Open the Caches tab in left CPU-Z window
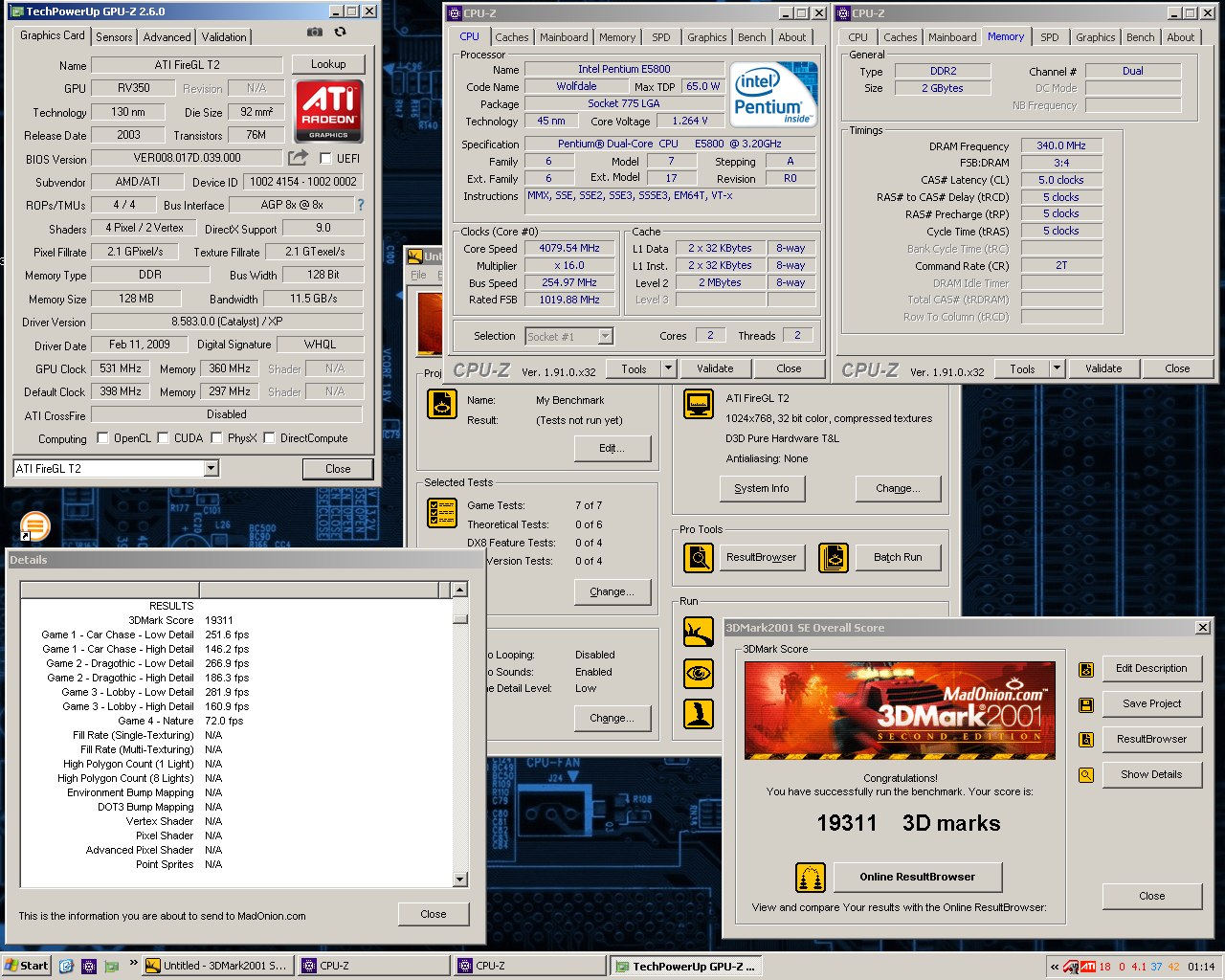This screenshot has width=1225, height=980. [x=512, y=37]
